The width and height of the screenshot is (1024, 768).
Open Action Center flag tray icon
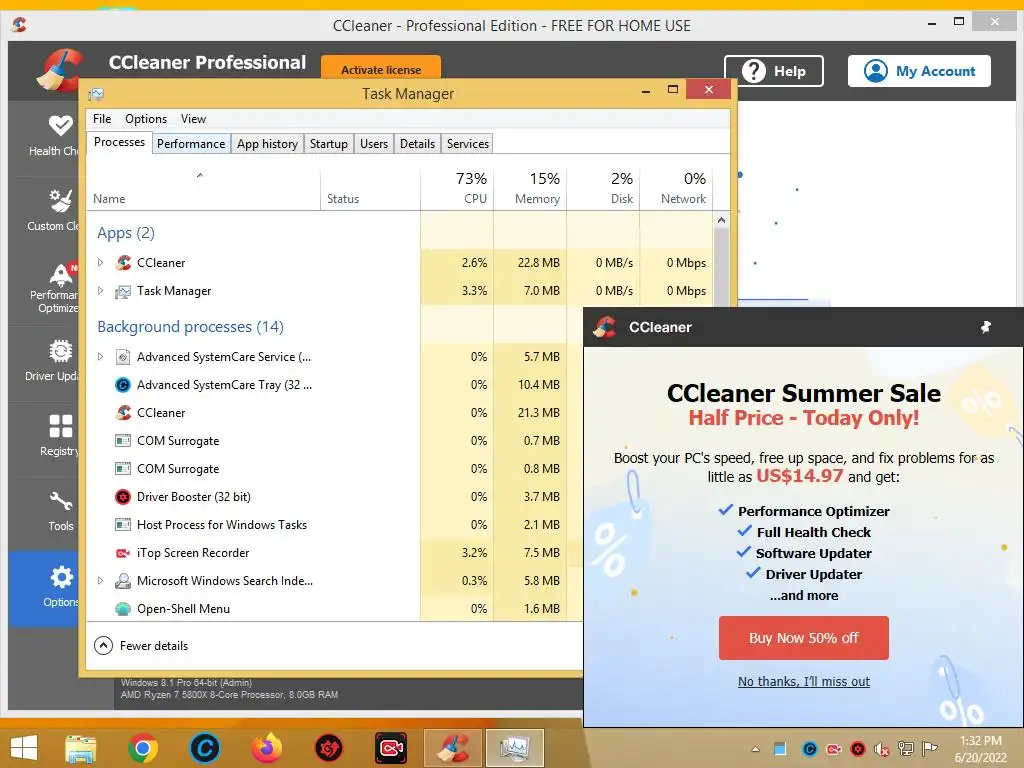pos(930,748)
